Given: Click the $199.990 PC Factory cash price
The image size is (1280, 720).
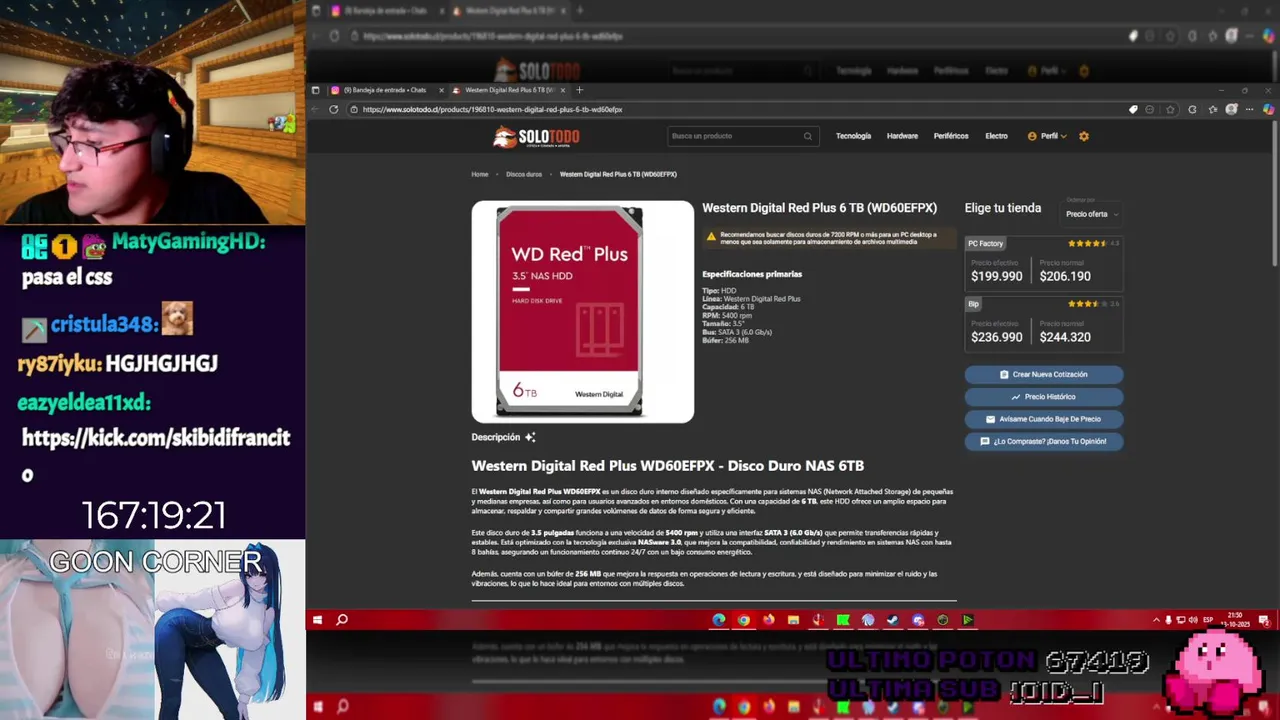Looking at the screenshot, I should (997, 277).
